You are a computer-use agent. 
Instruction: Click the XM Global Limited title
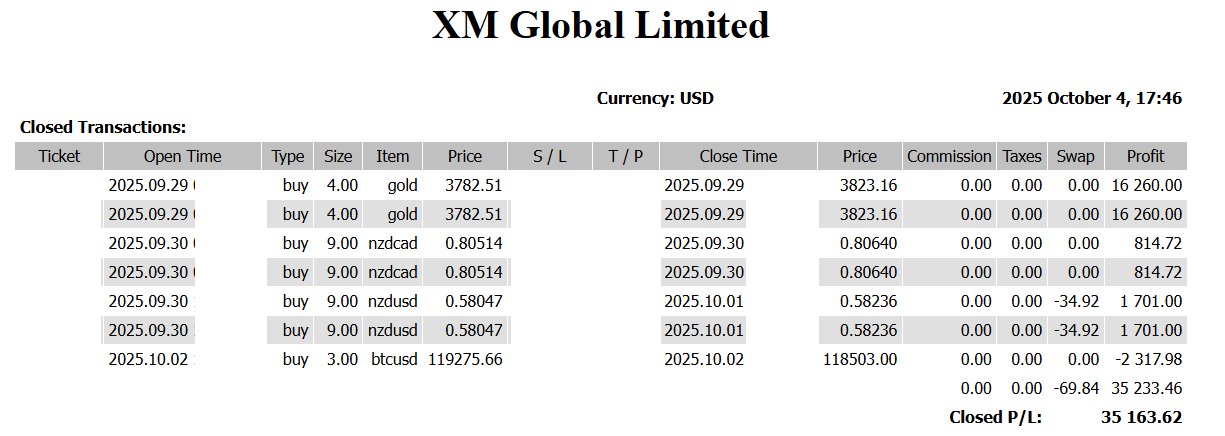(x=601, y=26)
